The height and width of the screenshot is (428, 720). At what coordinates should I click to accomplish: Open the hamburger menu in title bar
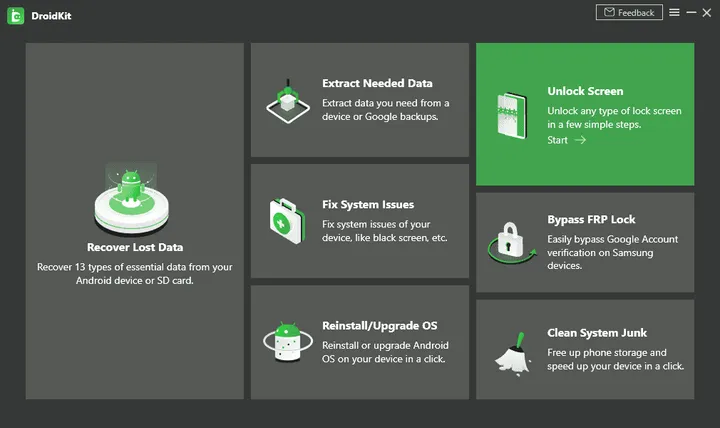[675, 12]
